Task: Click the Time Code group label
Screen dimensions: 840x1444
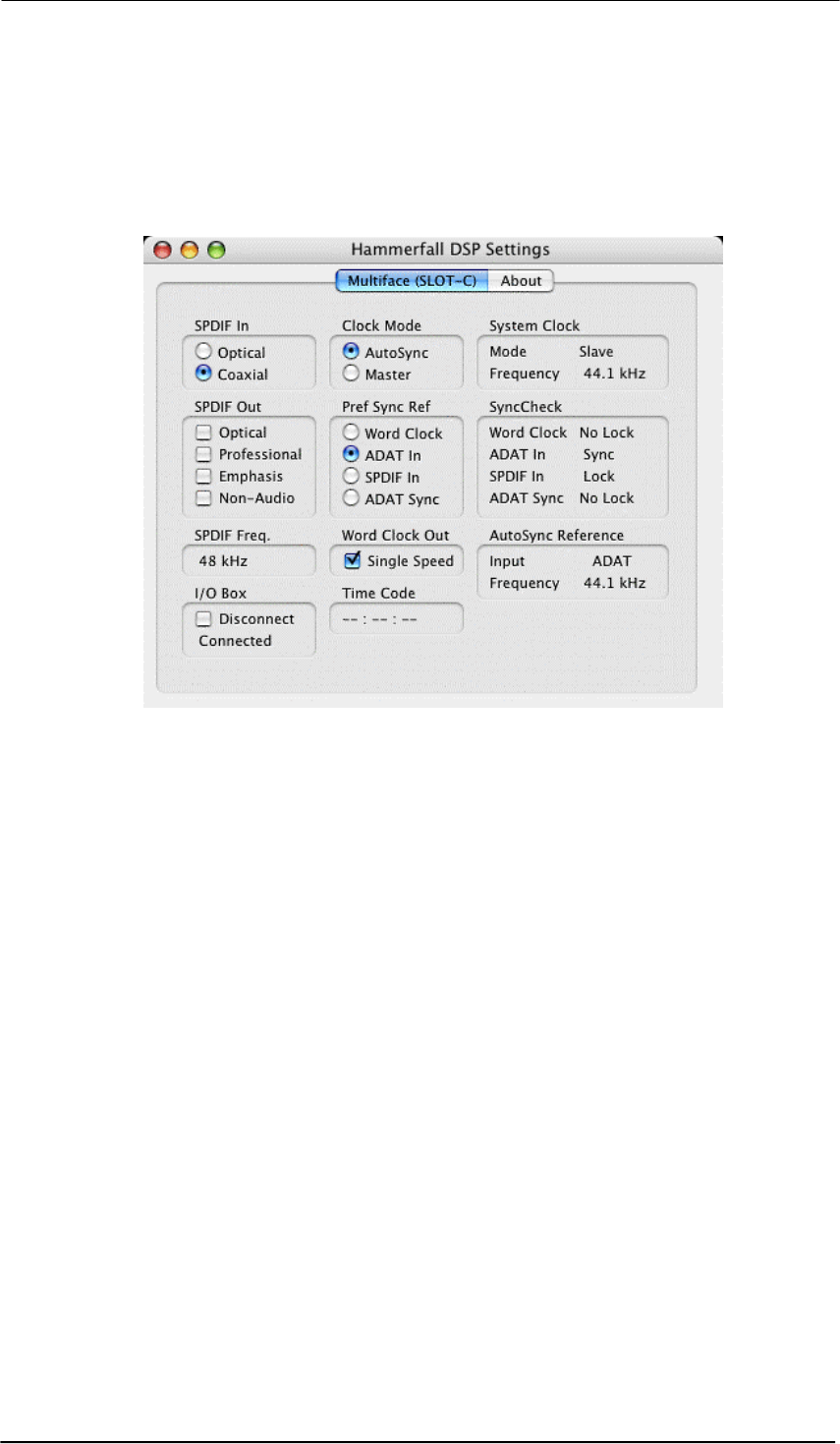Action: (x=378, y=594)
